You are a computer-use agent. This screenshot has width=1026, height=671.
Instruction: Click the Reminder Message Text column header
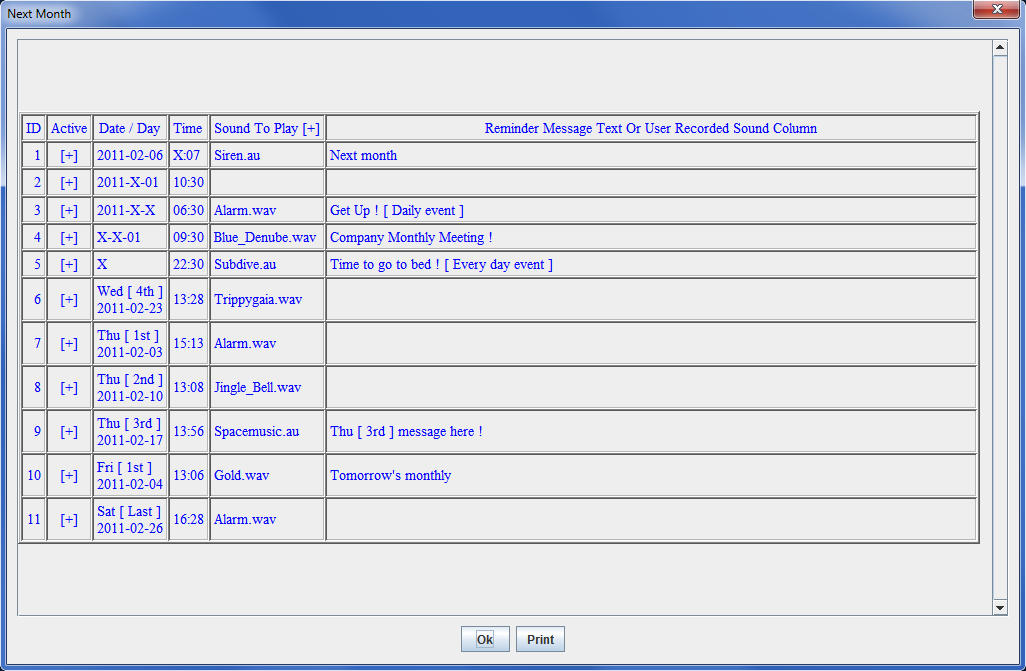pyautogui.click(x=650, y=128)
